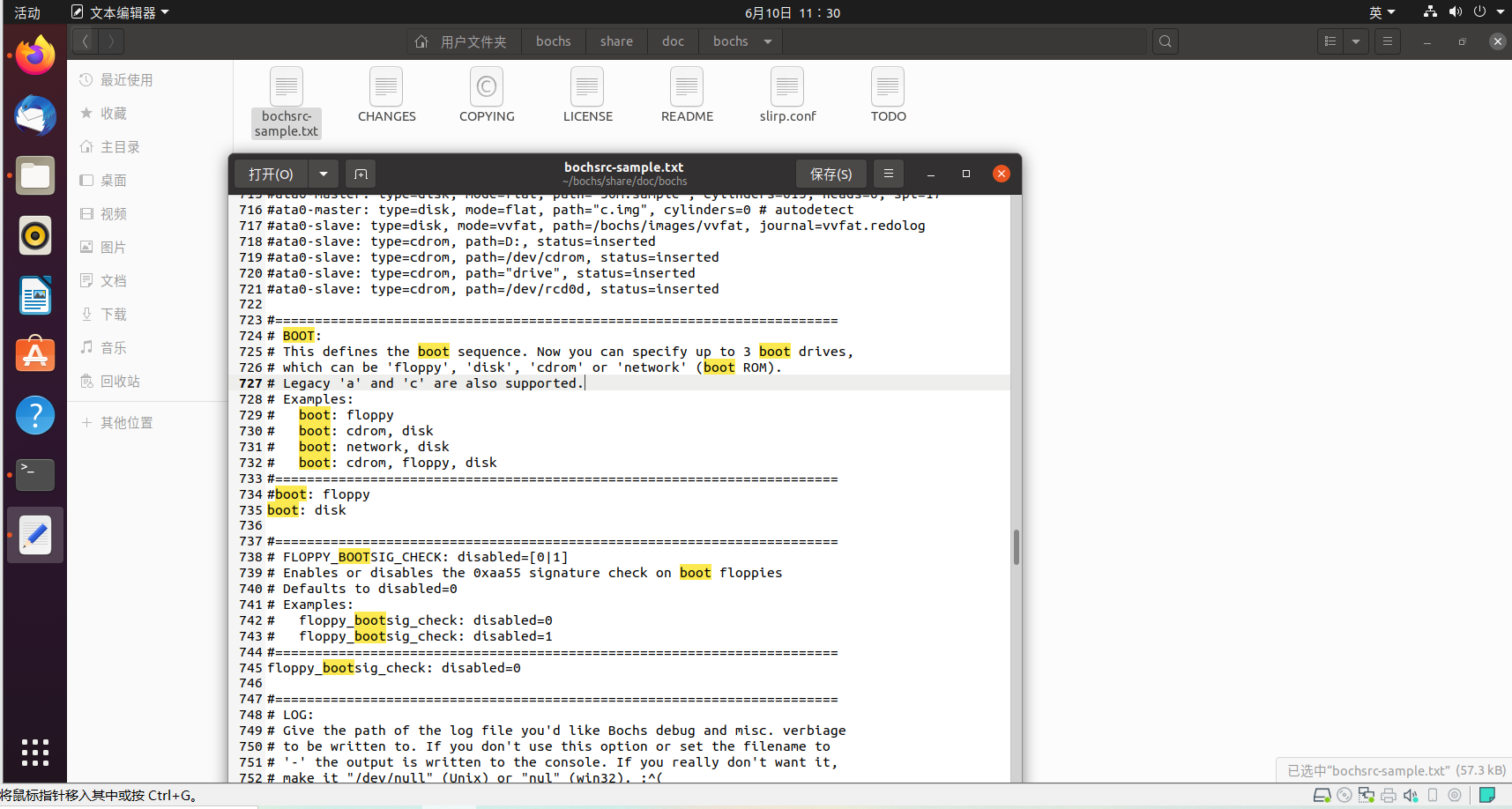The height and width of the screenshot is (809, 1512).
Task: Create new document tab in editor
Action: [x=361, y=174]
